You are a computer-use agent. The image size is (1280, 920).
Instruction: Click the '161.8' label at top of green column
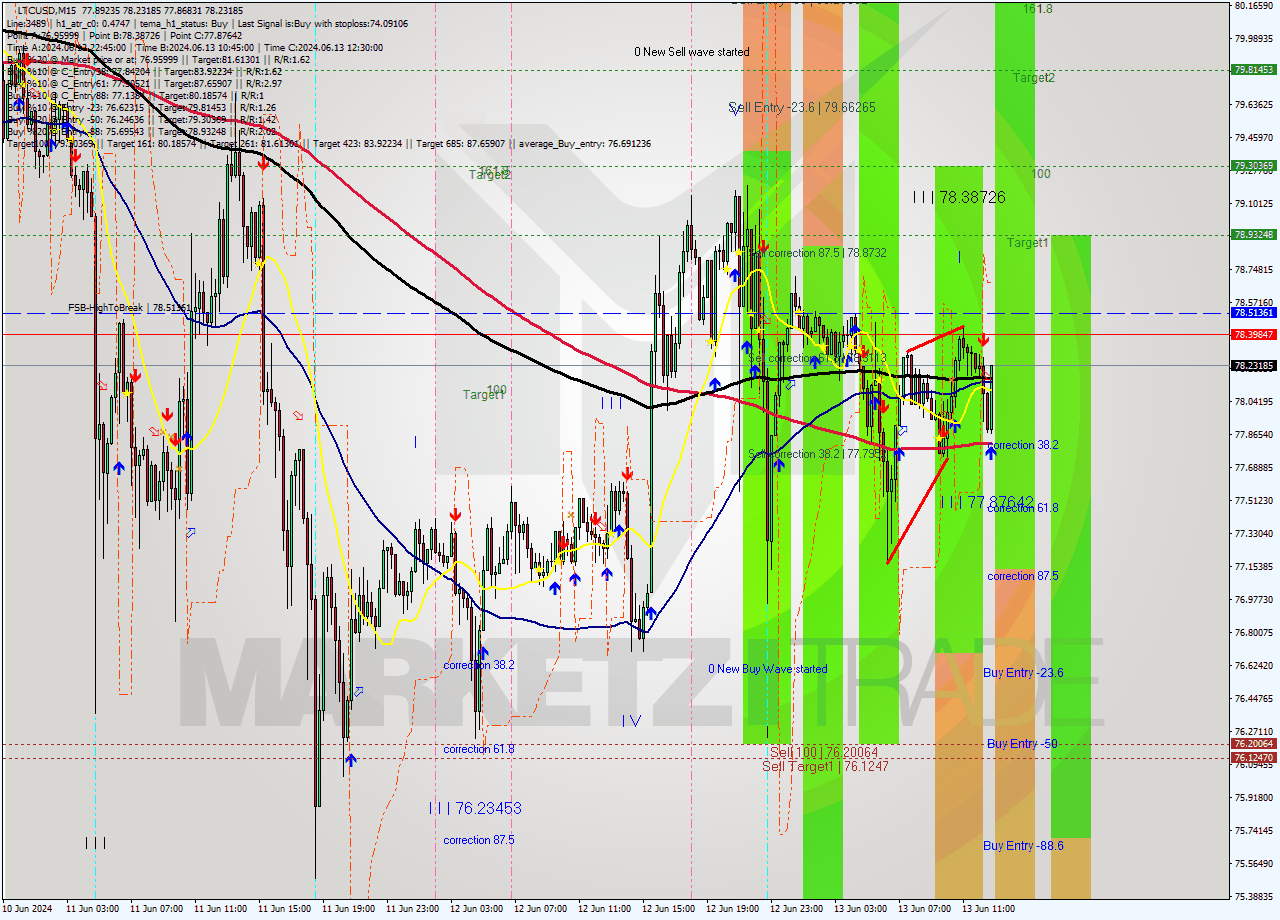(1038, 8)
